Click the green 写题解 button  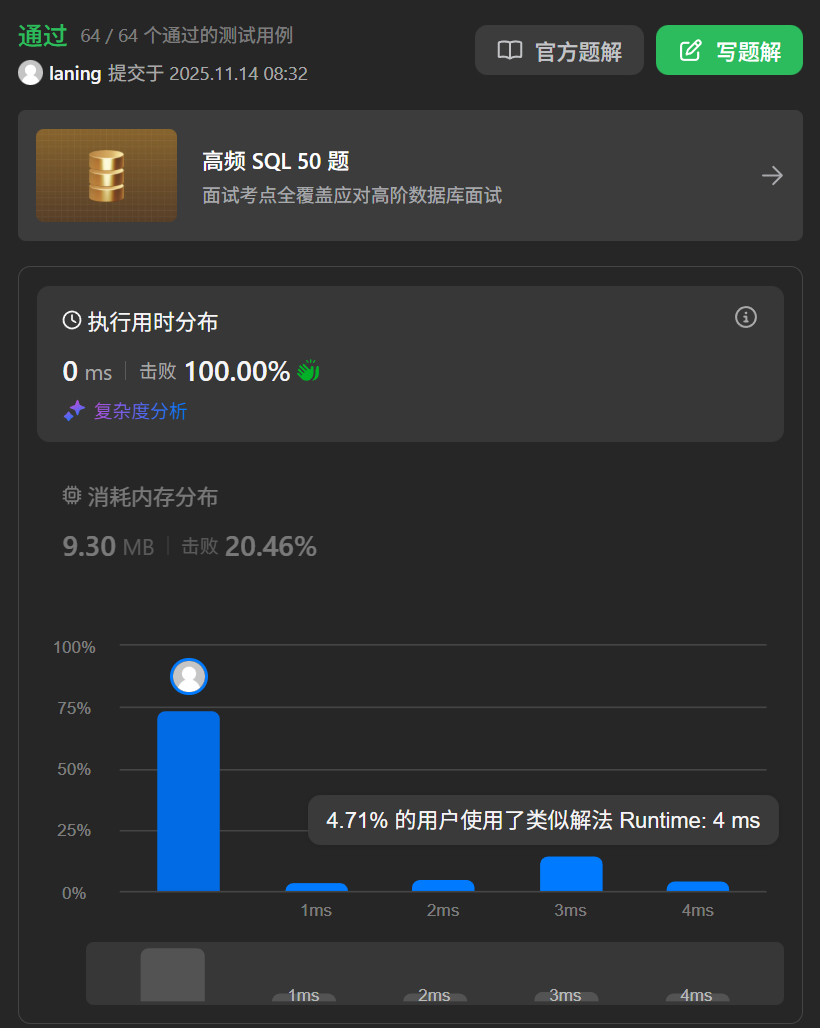coord(729,50)
